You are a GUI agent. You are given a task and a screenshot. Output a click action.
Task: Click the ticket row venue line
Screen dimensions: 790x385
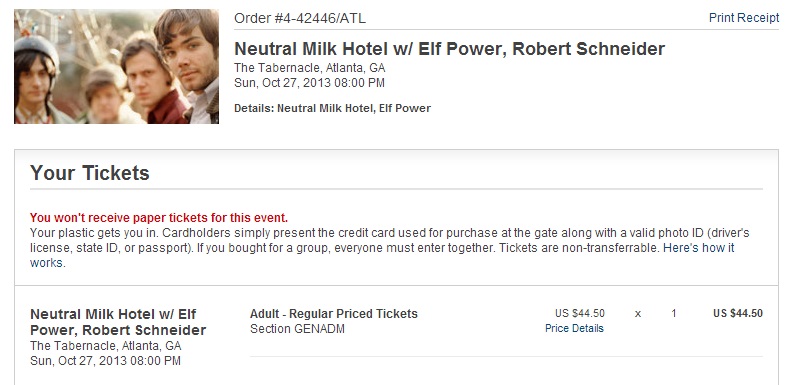pyautogui.click(x=105, y=346)
